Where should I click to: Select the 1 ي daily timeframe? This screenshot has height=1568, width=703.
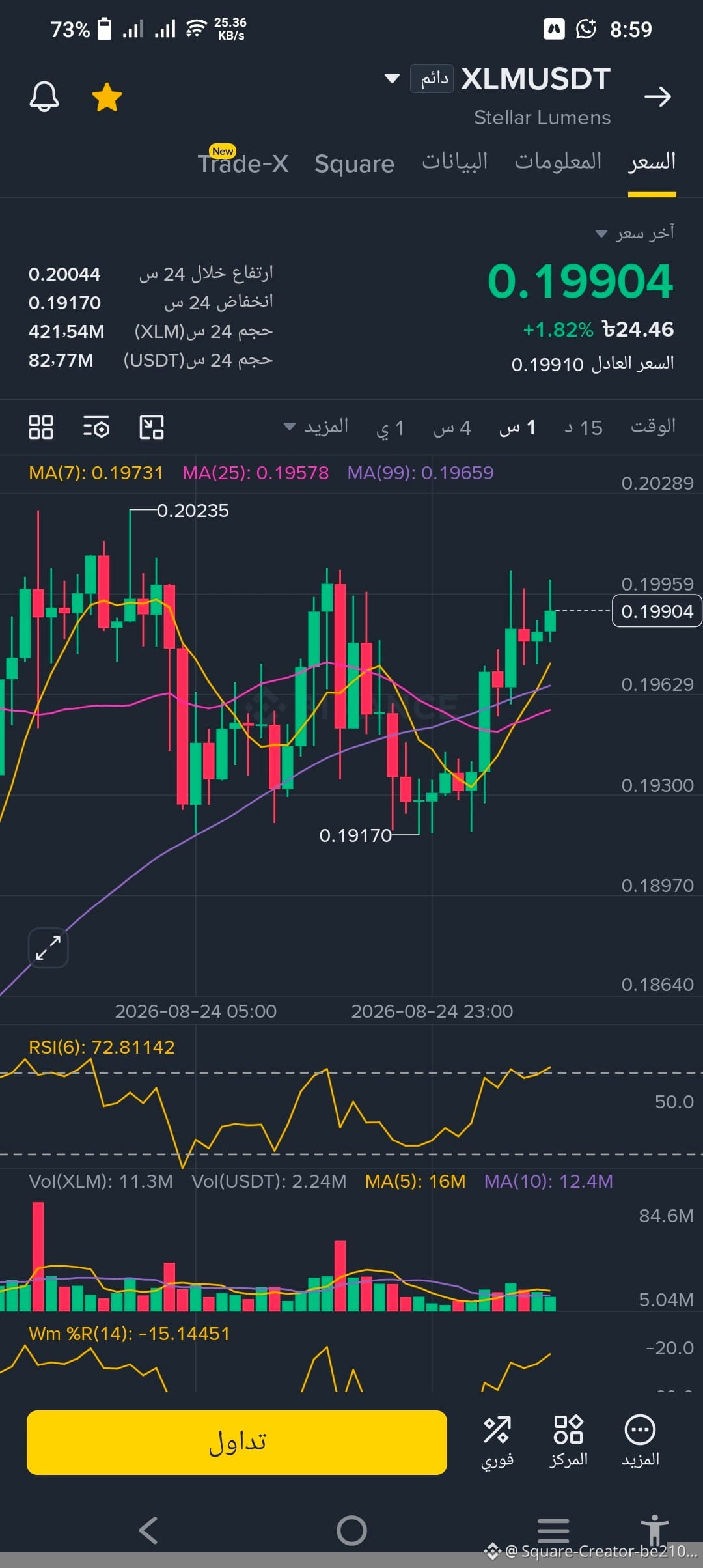click(x=391, y=428)
